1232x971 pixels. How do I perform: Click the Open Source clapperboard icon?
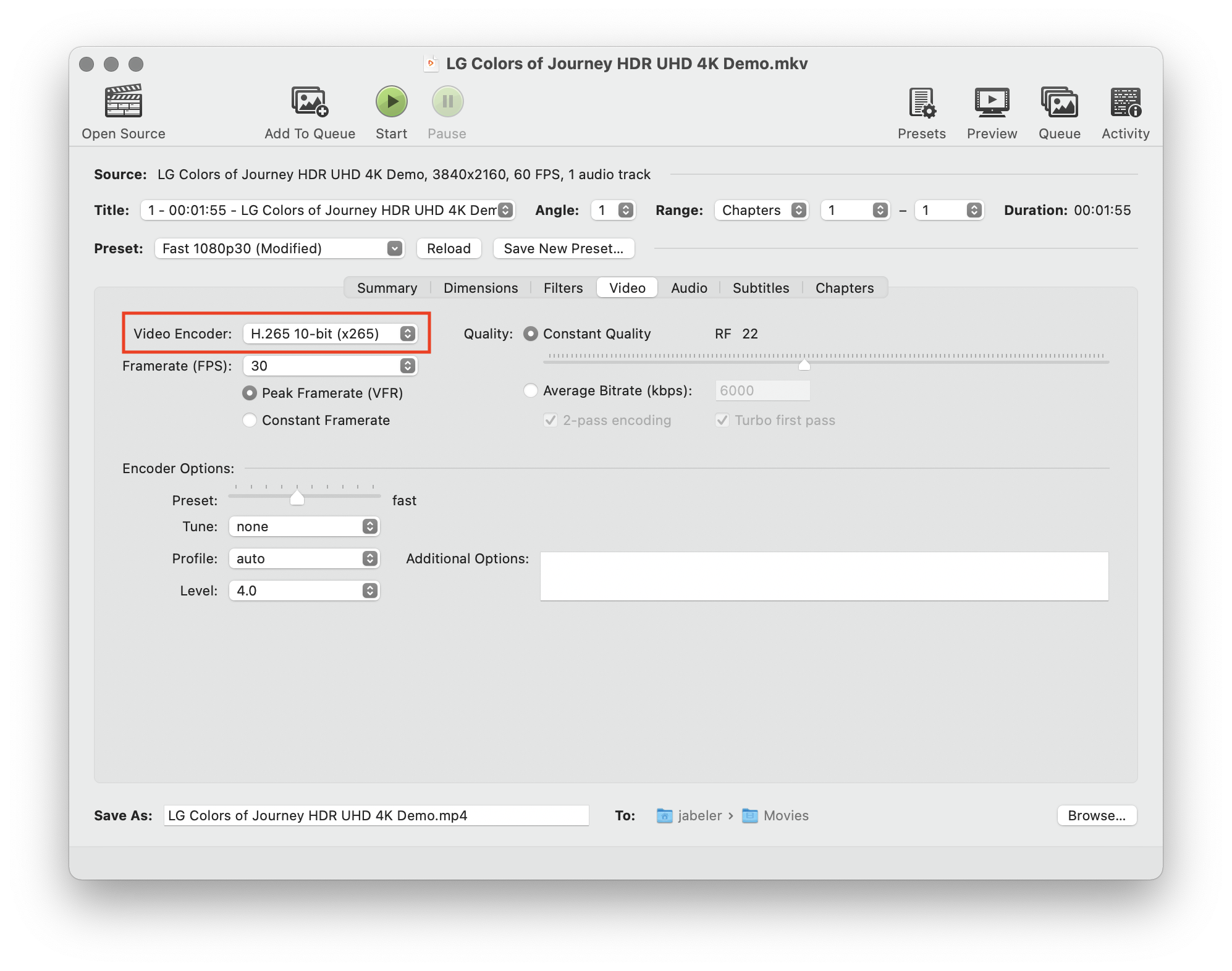(x=124, y=101)
